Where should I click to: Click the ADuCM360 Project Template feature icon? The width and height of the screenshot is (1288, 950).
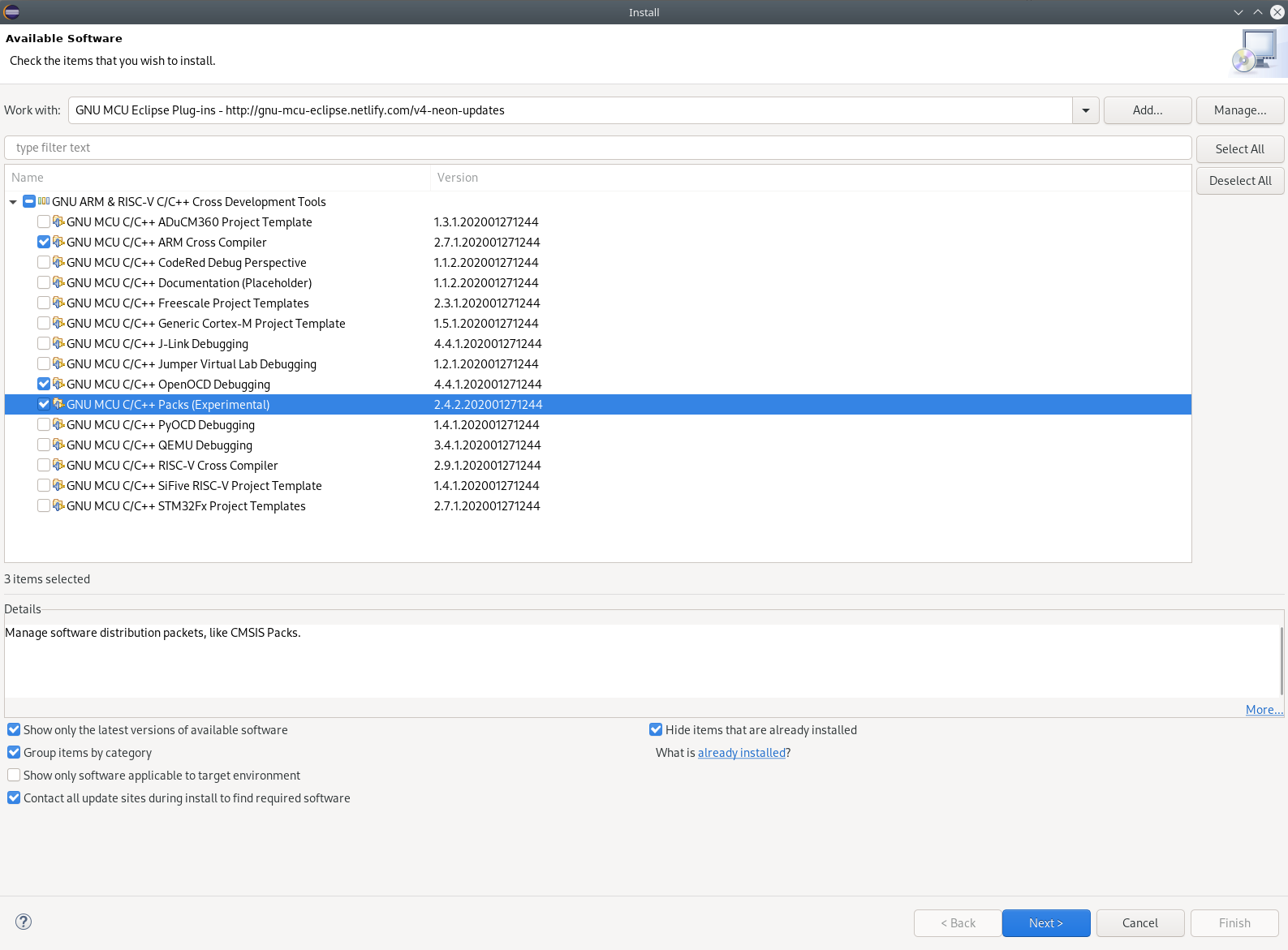pyautogui.click(x=58, y=221)
